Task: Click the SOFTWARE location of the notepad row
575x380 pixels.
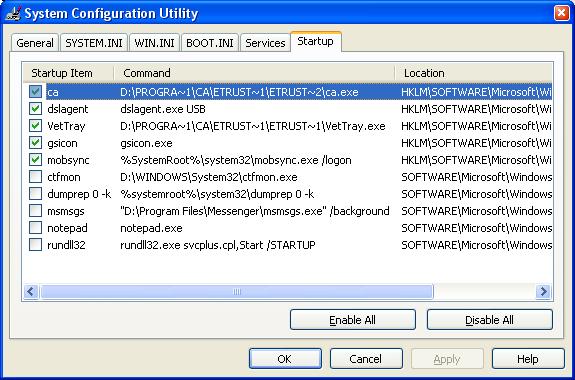Action: coord(476,228)
